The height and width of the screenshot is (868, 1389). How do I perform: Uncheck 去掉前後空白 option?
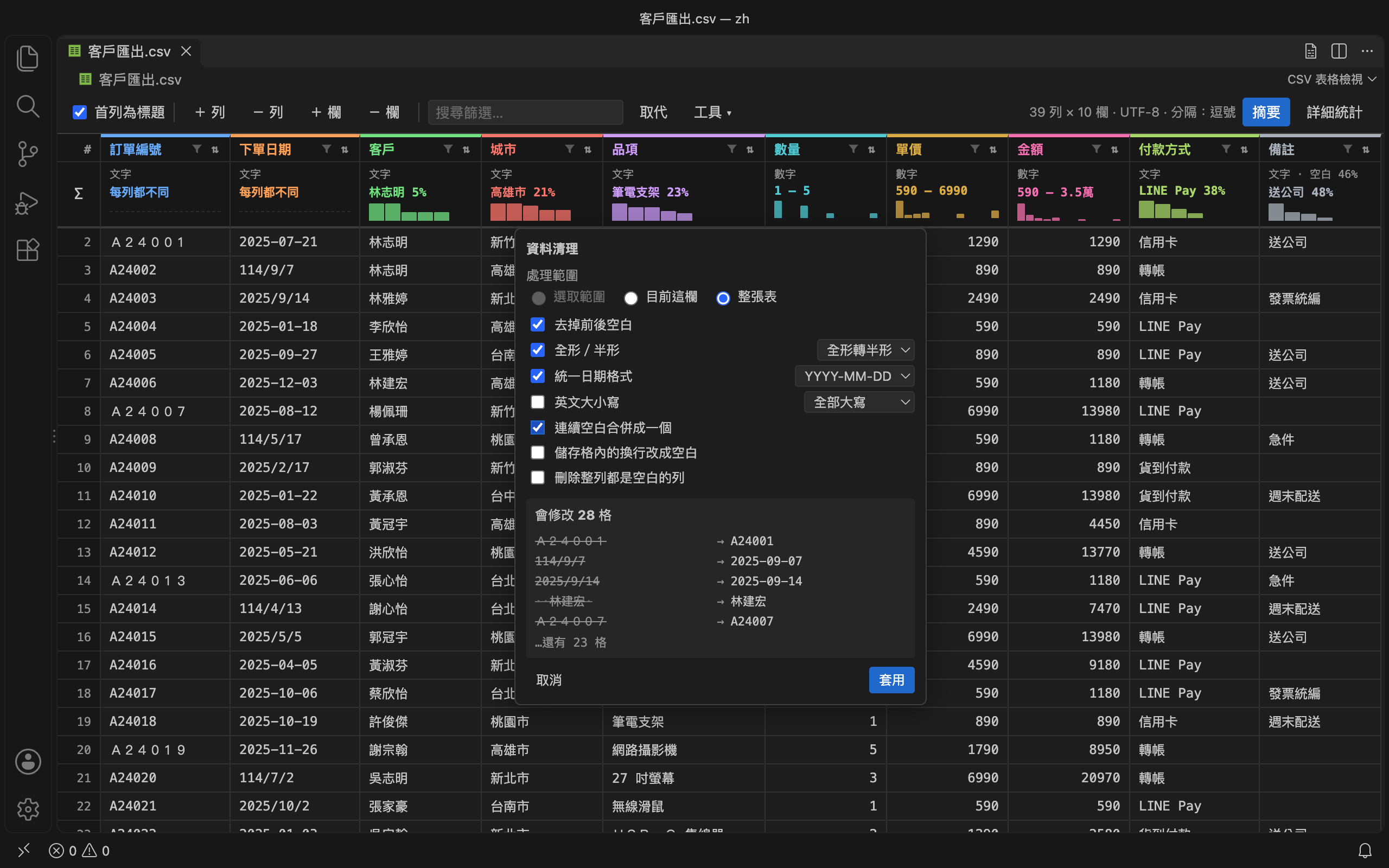(537, 324)
